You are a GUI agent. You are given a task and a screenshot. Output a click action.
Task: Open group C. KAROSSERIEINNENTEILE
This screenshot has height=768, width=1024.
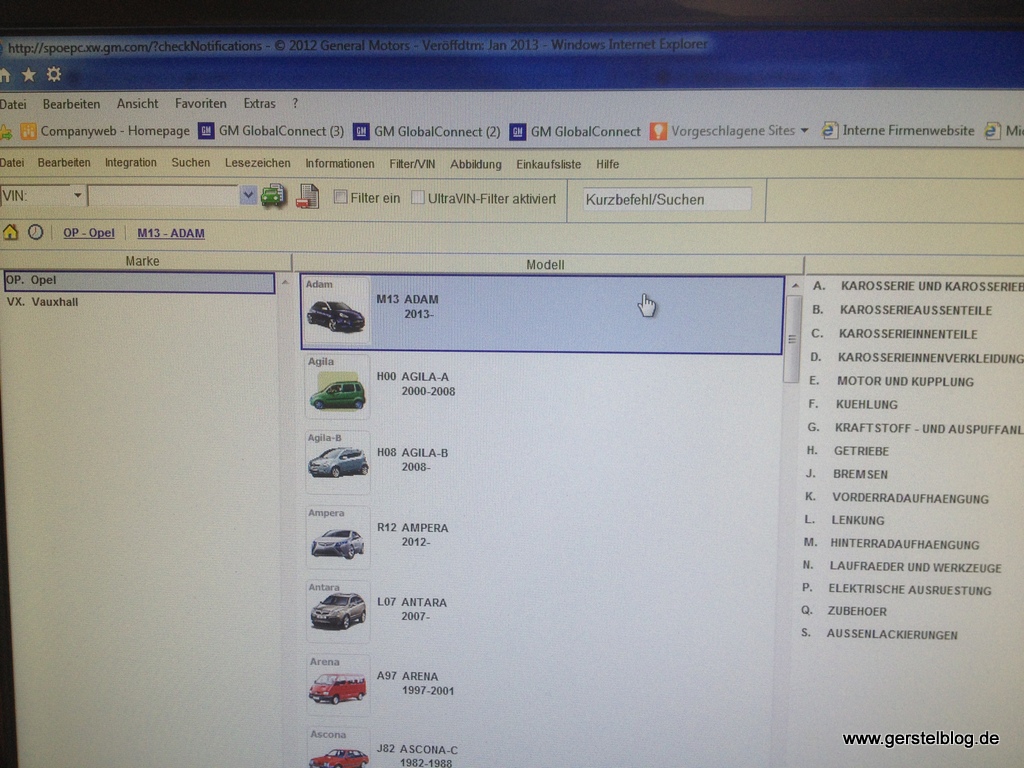tap(894, 334)
